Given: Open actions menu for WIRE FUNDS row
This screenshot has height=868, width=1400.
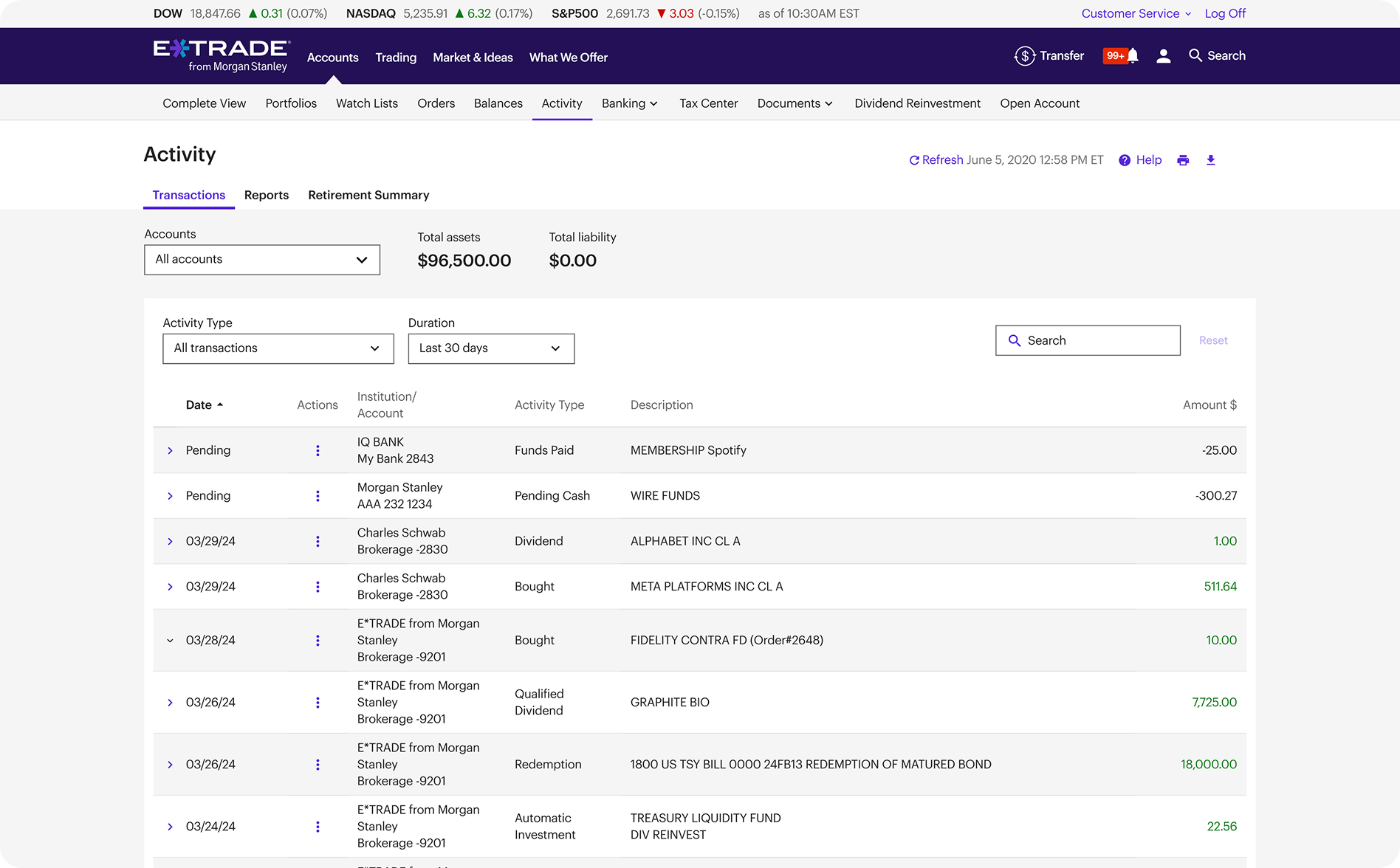Looking at the screenshot, I should 318,496.
